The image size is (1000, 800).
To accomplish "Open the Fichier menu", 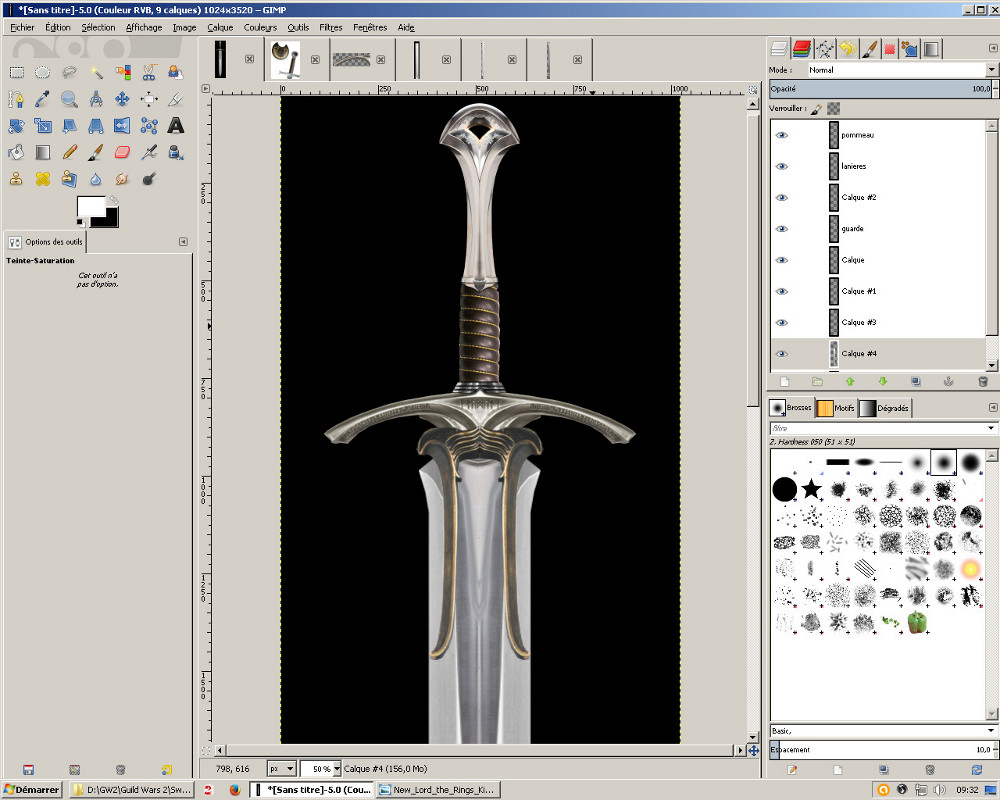I will click(x=22, y=27).
